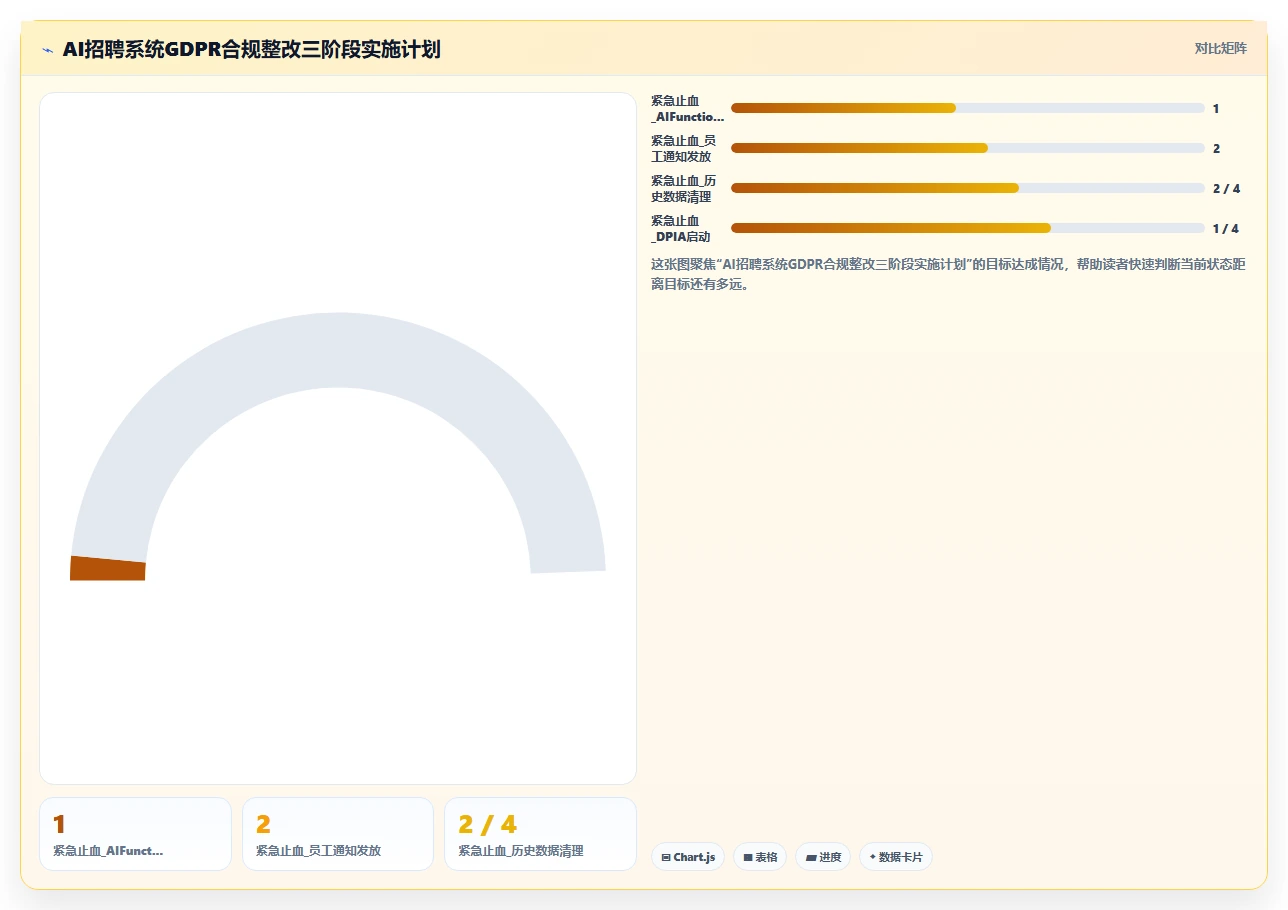Click label 紧急止血_DPIA启动 in progress list

click(x=681, y=229)
